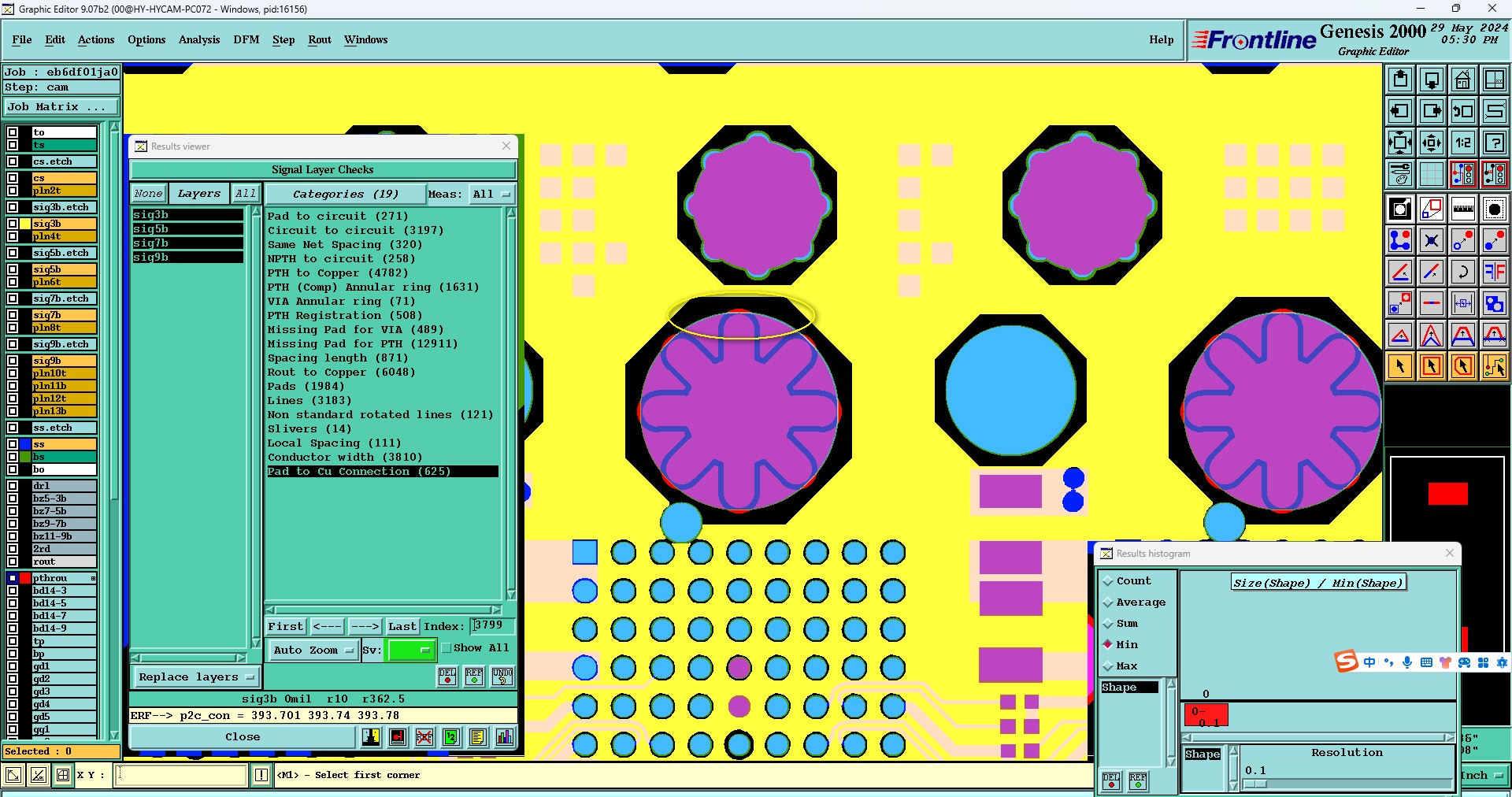1512x797 pixels.
Task: Click the Index input field
Action: (493, 625)
